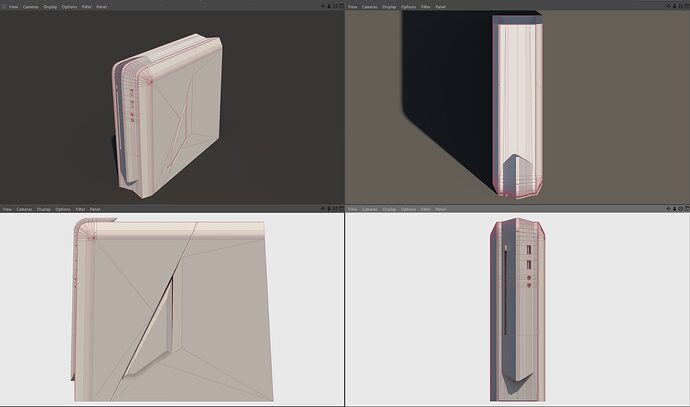This screenshot has width=690, height=407.
Task: Click move-camera icon in top-left perspective viewport
Action: [323, 6]
